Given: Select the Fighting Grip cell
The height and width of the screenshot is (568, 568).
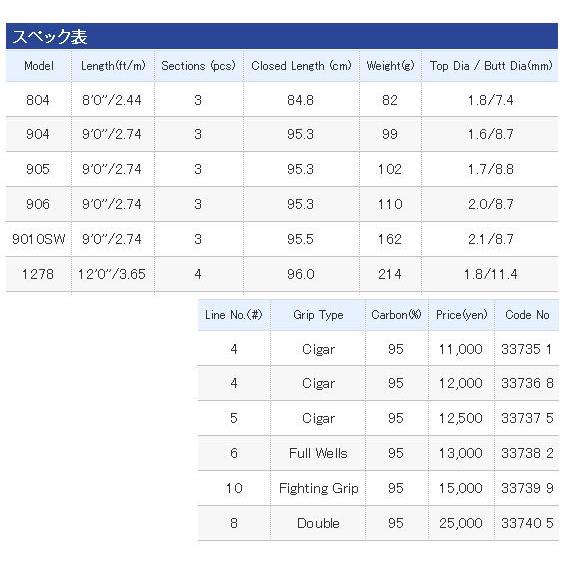Looking at the screenshot, I should click(x=318, y=488).
